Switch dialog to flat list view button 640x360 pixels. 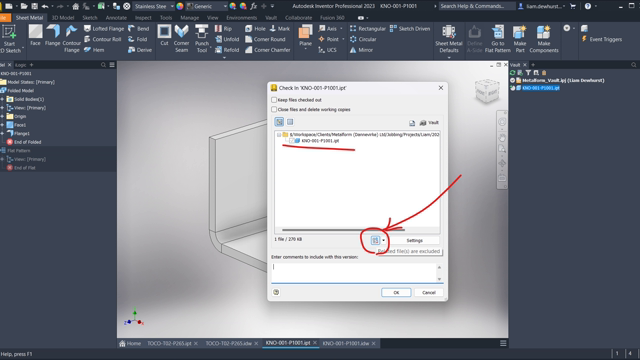(290, 122)
